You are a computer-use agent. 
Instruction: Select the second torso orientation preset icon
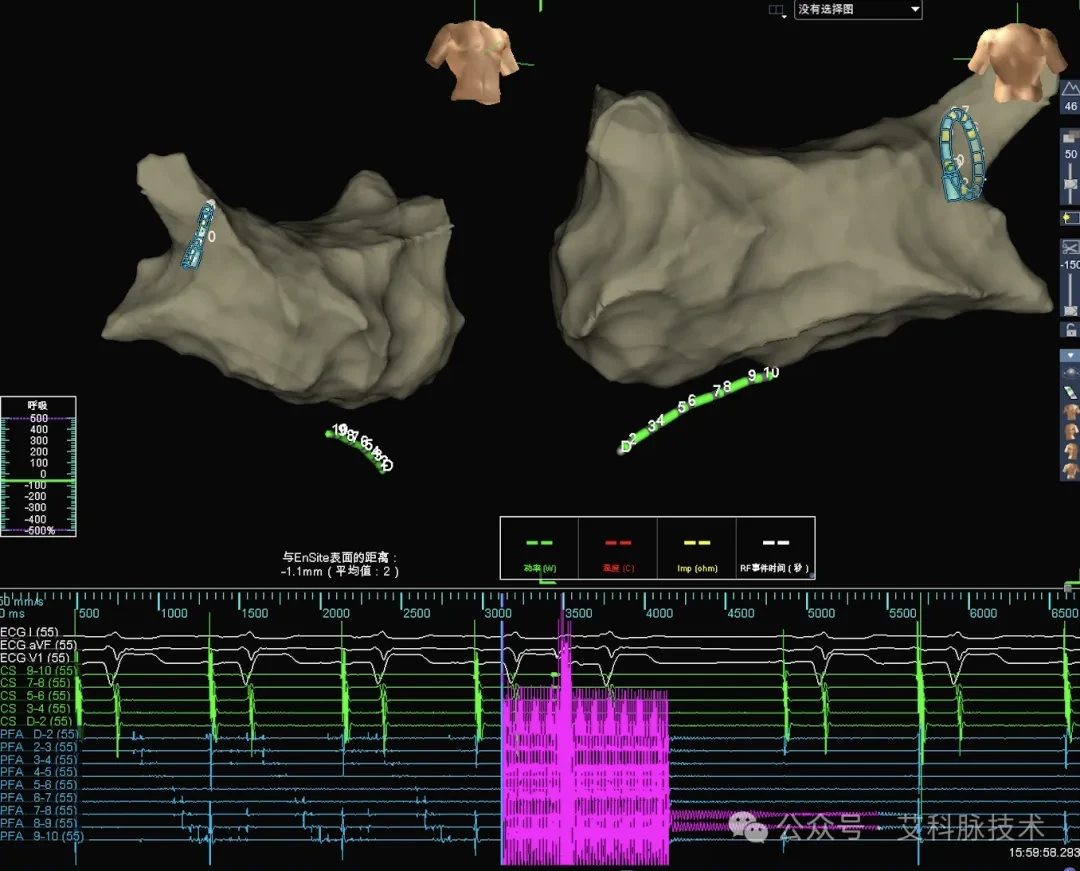1070,432
